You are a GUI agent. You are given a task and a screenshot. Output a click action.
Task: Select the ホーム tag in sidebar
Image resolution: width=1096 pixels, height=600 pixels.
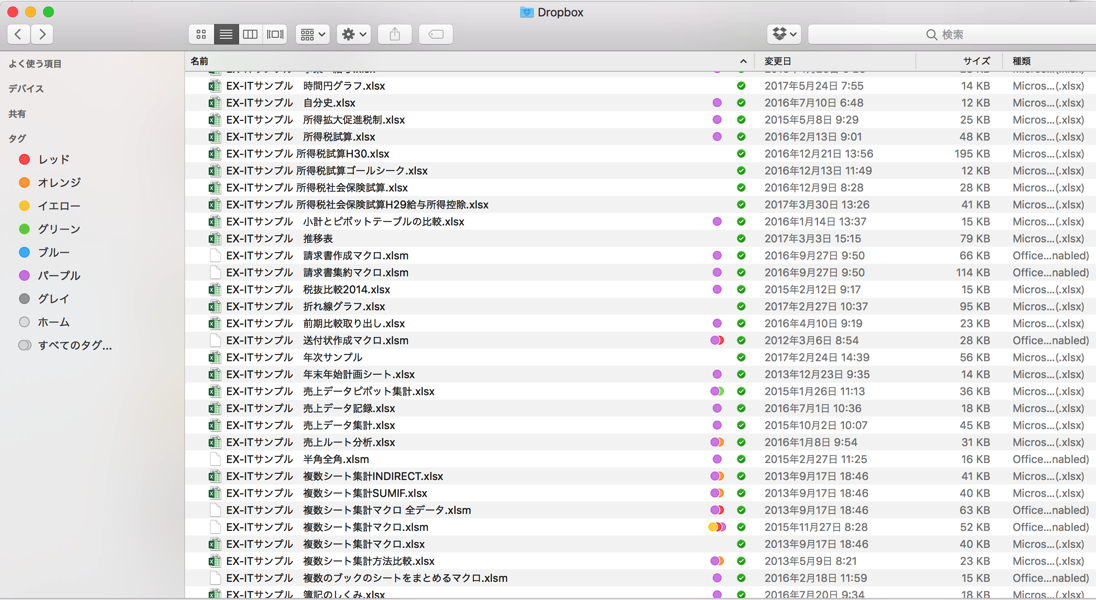45,322
